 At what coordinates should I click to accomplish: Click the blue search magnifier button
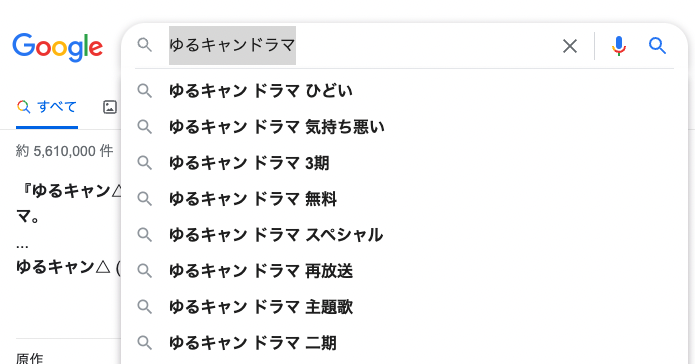pyautogui.click(x=657, y=45)
